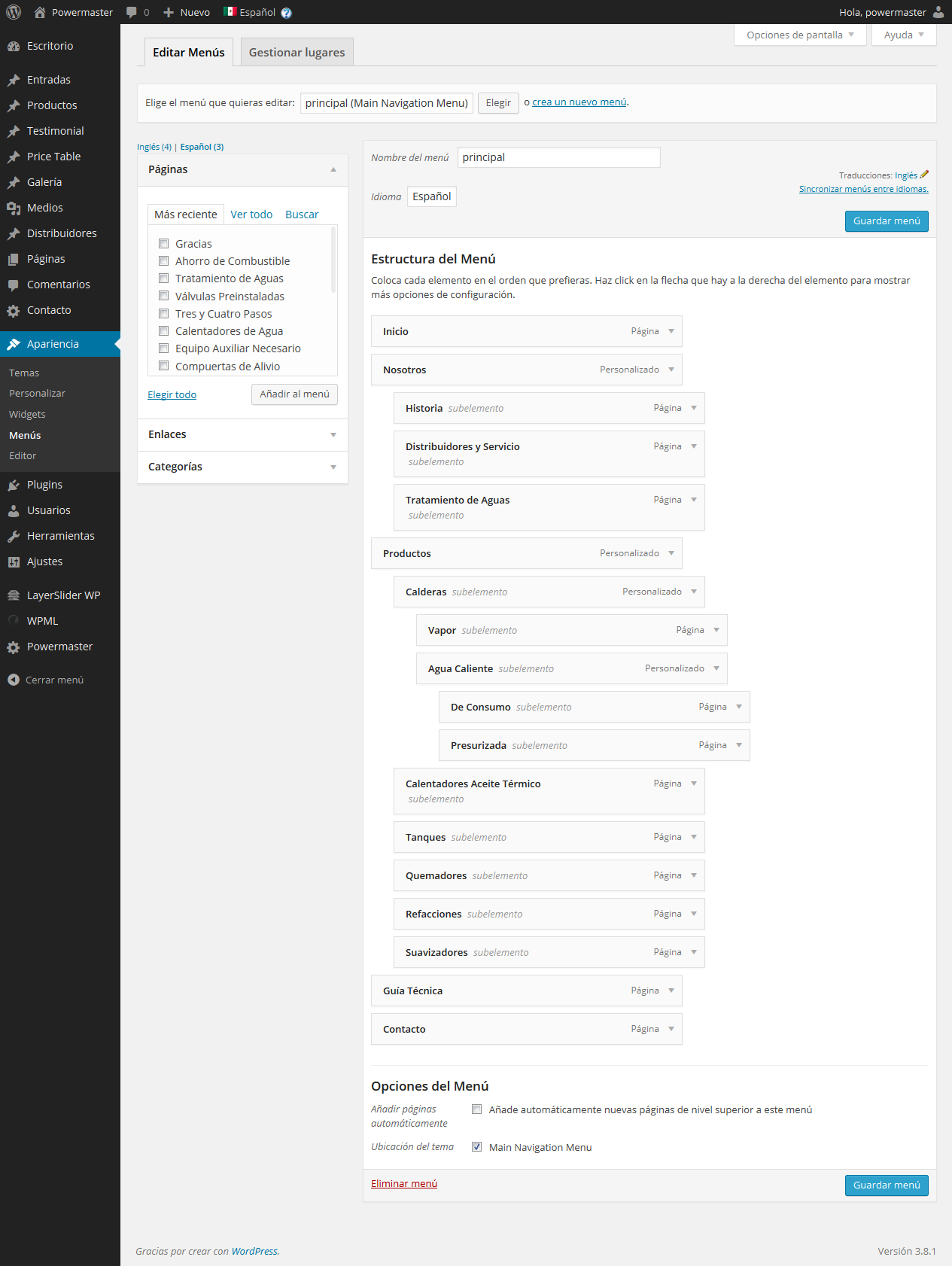Open Medios via its media icon

click(14, 208)
